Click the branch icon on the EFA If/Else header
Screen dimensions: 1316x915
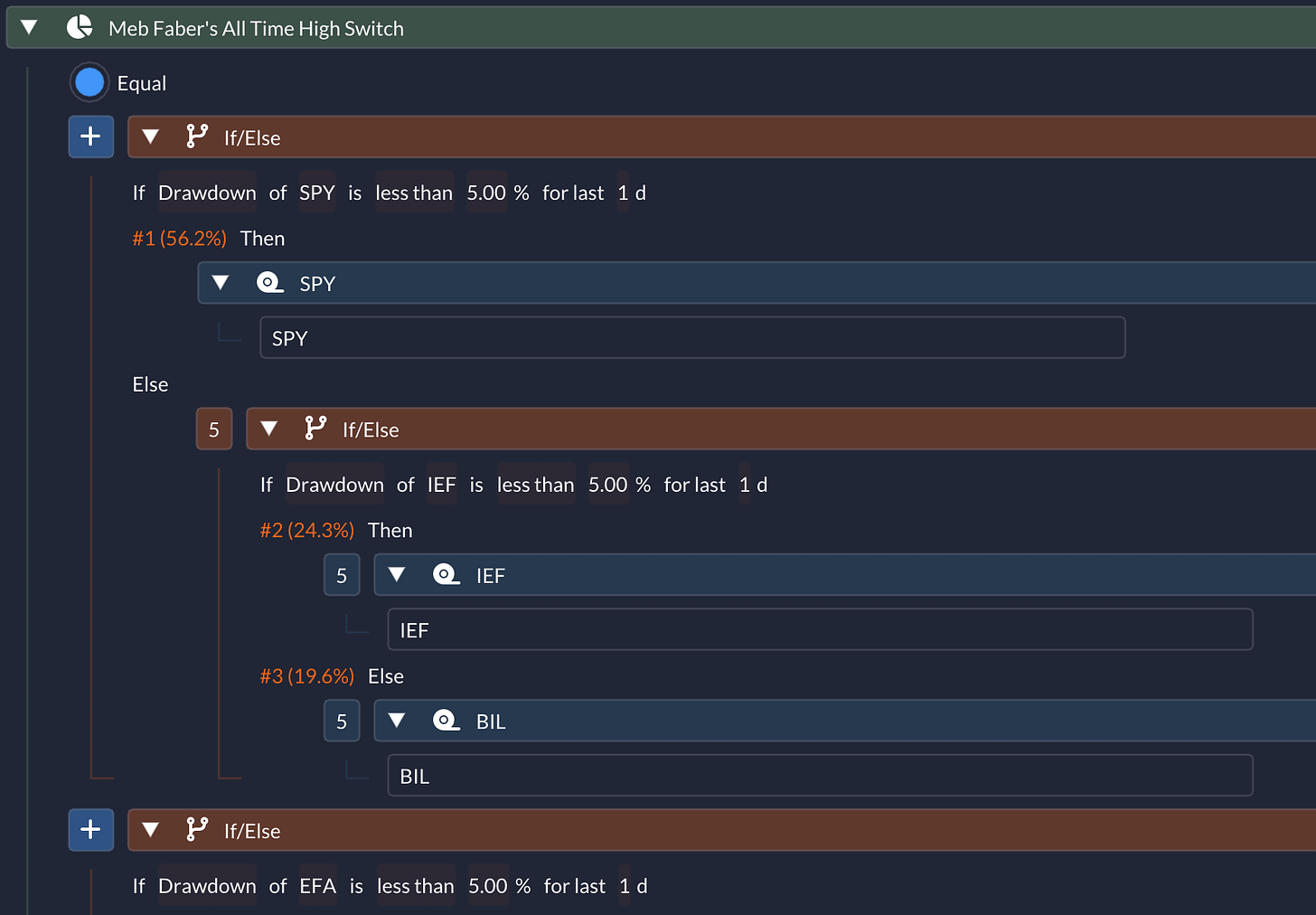tap(196, 830)
